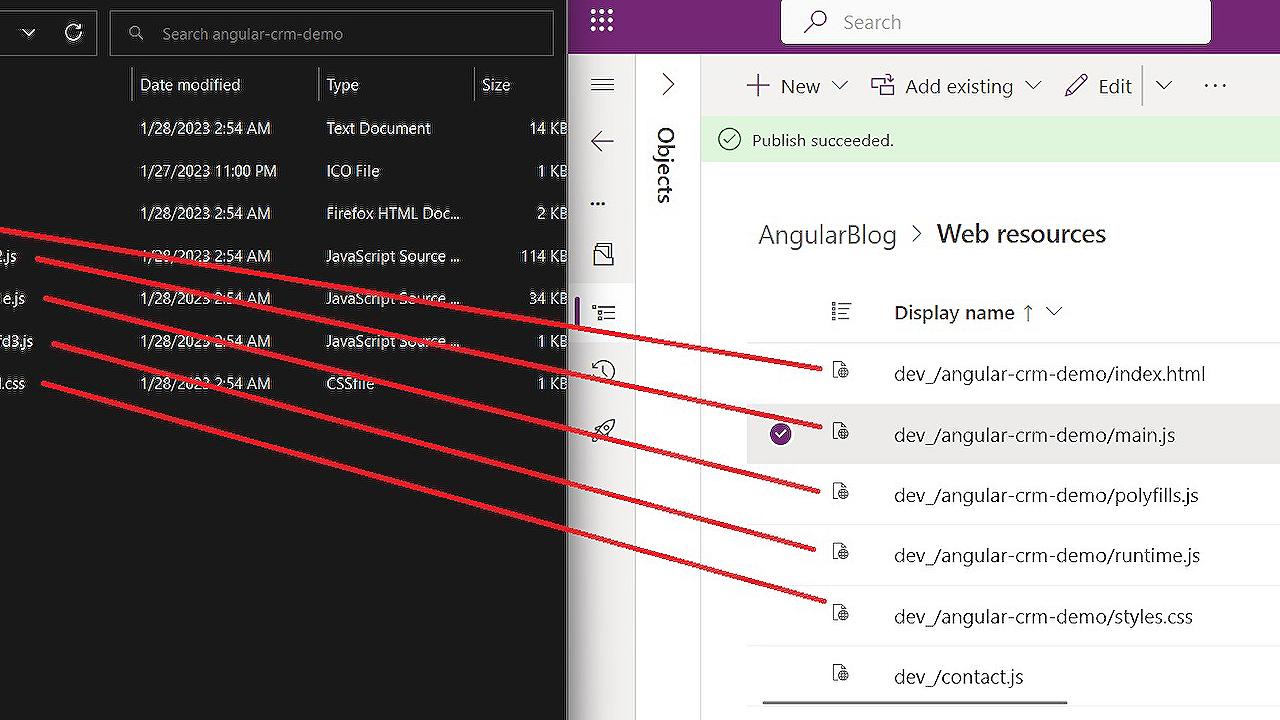The image size is (1280, 720).
Task: Open the Display name column dropdown
Action: (x=1053, y=312)
